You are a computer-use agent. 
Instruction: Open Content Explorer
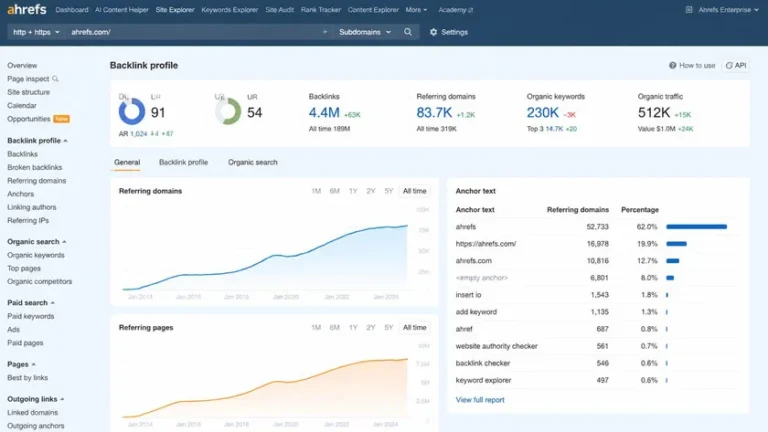(373, 10)
